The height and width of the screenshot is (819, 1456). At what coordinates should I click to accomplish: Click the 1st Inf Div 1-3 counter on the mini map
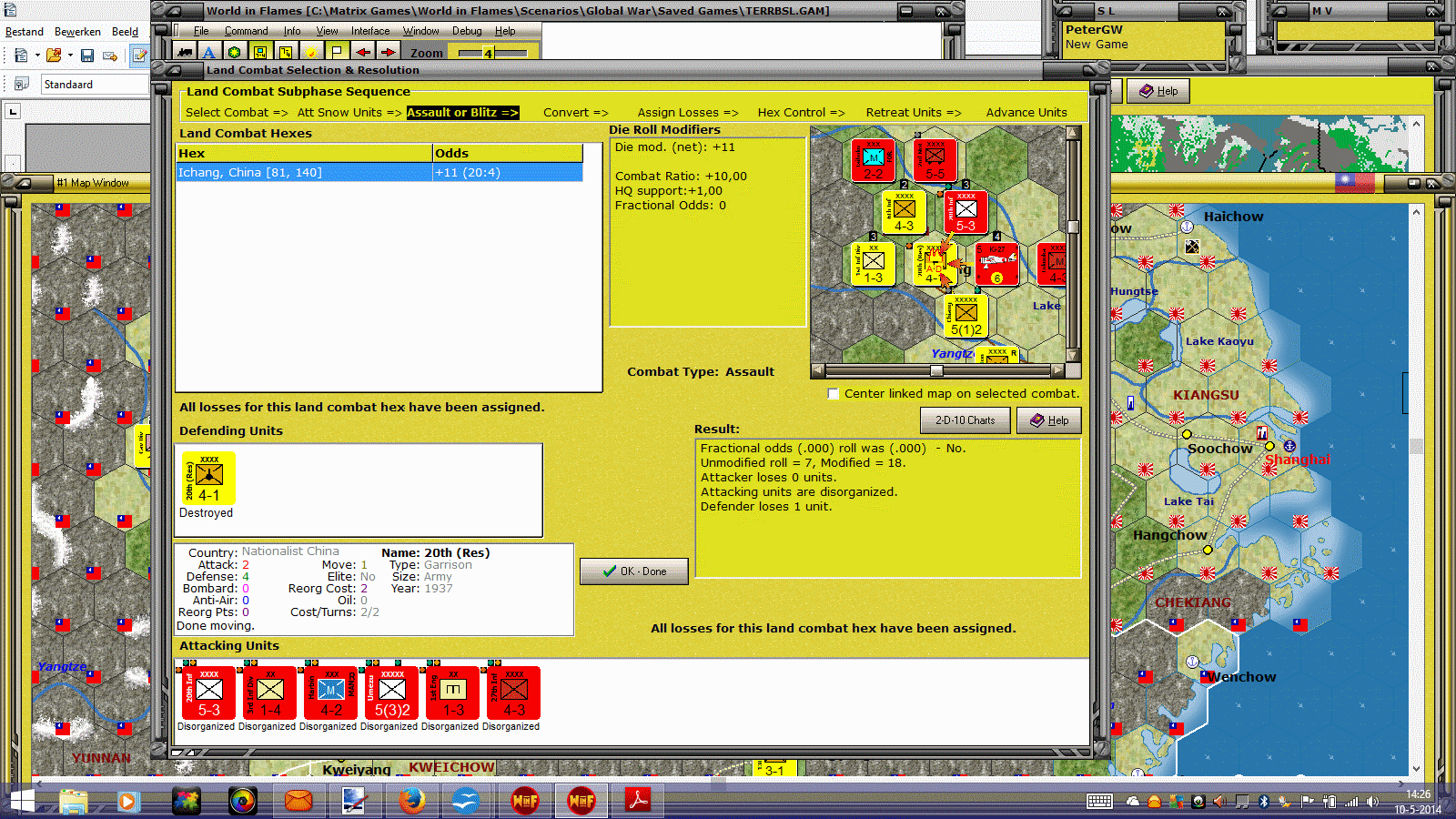pos(873,264)
